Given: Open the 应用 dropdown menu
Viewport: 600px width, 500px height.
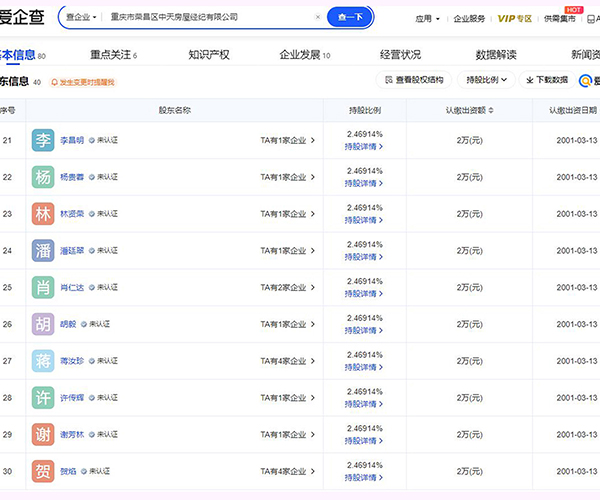Looking at the screenshot, I should pyautogui.click(x=426, y=18).
